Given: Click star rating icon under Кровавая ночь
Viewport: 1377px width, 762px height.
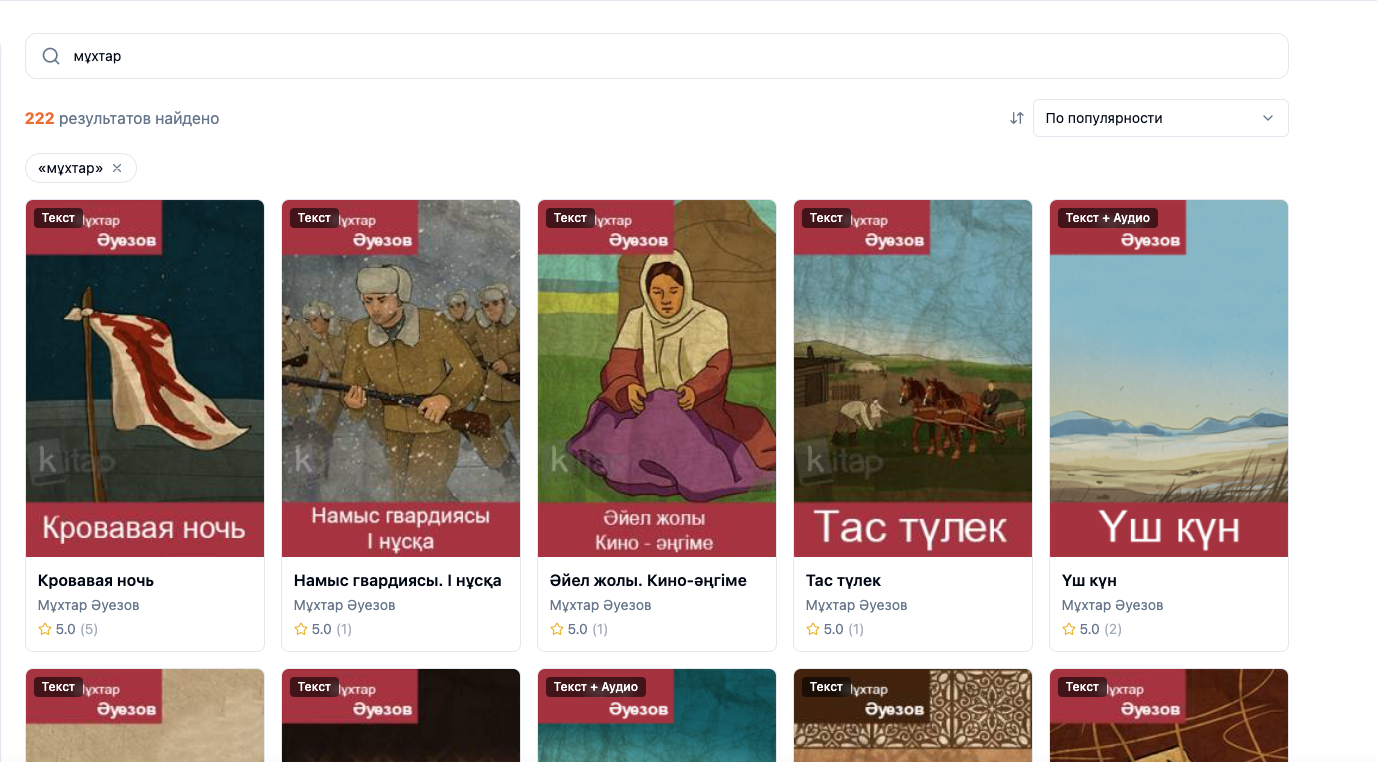Looking at the screenshot, I should 45,629.
